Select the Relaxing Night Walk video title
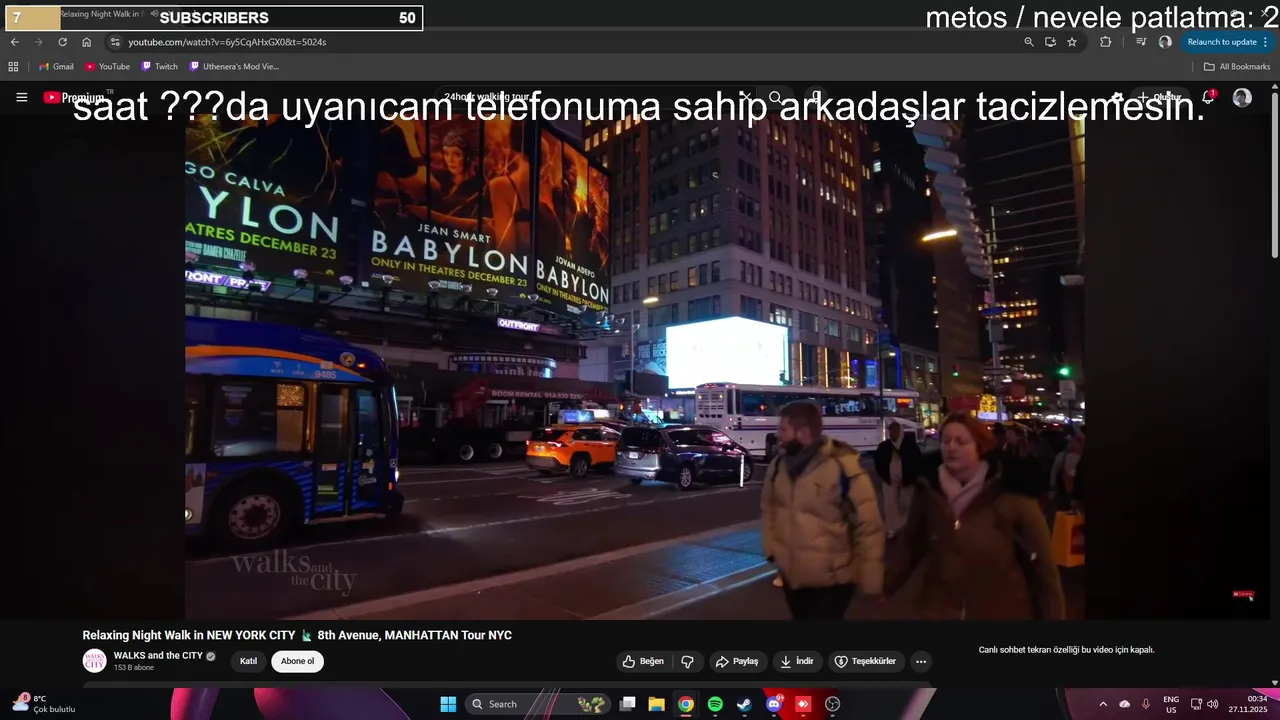The height and width of the screenshot is (720, 1280). point(297,635)
